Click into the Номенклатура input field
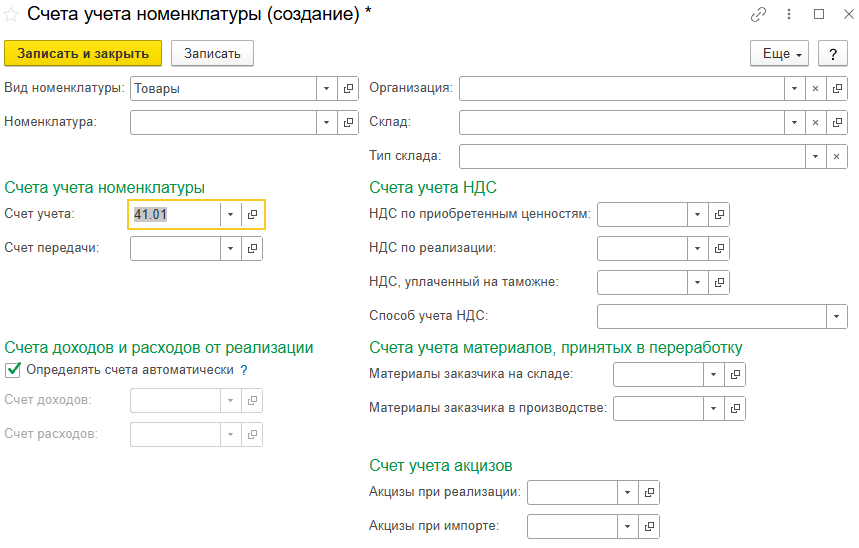 point(223,122)
